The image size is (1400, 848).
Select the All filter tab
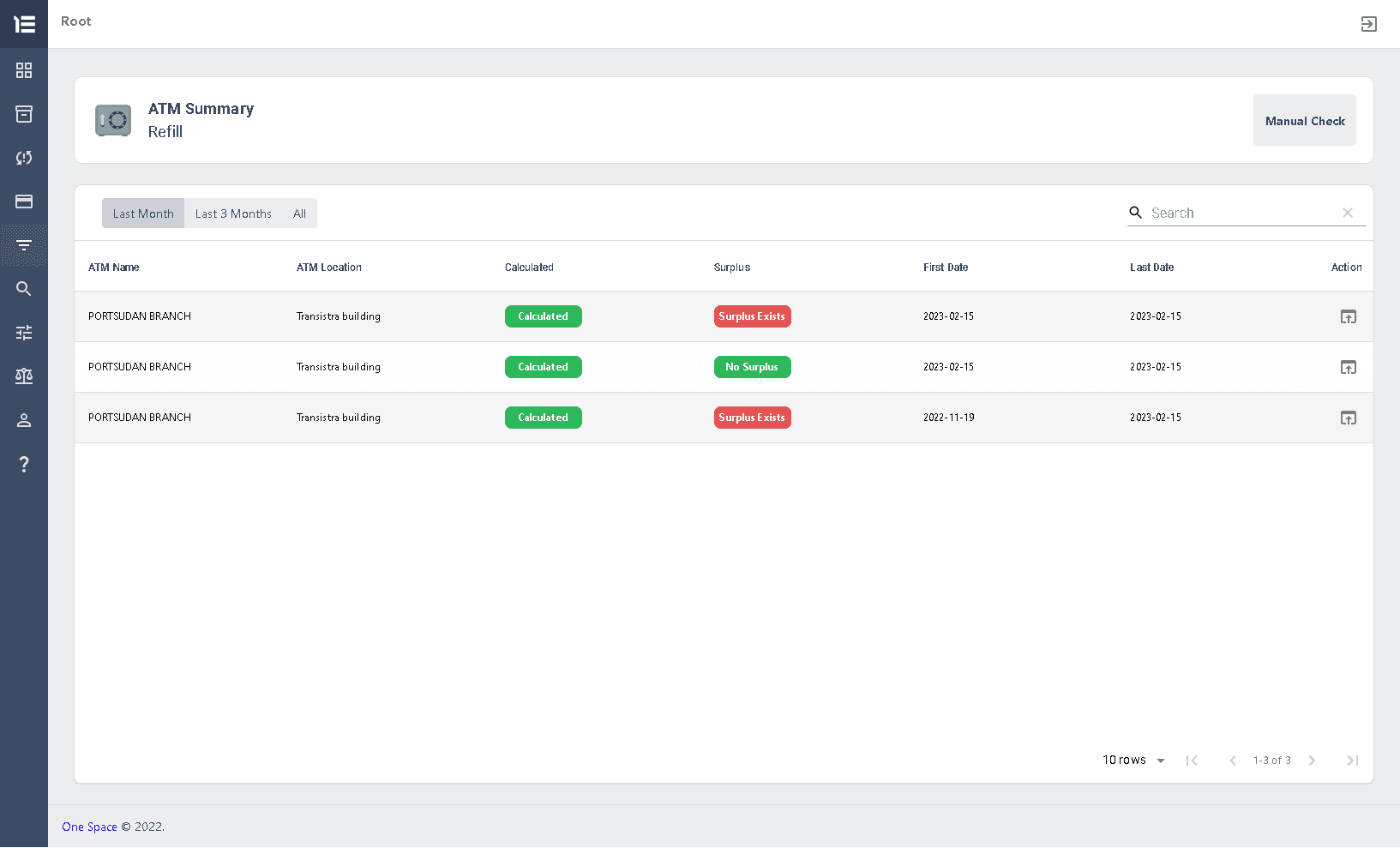(299, 213)
